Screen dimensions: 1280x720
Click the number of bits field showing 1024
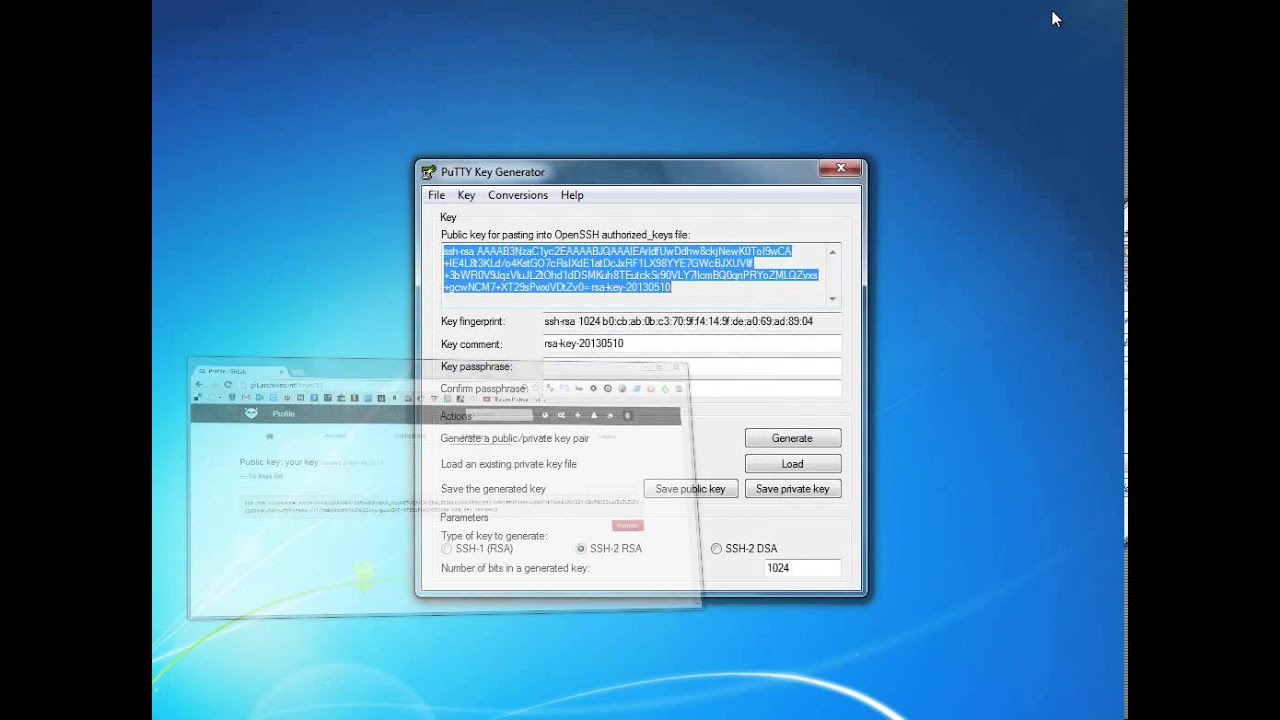pos(802,568)
